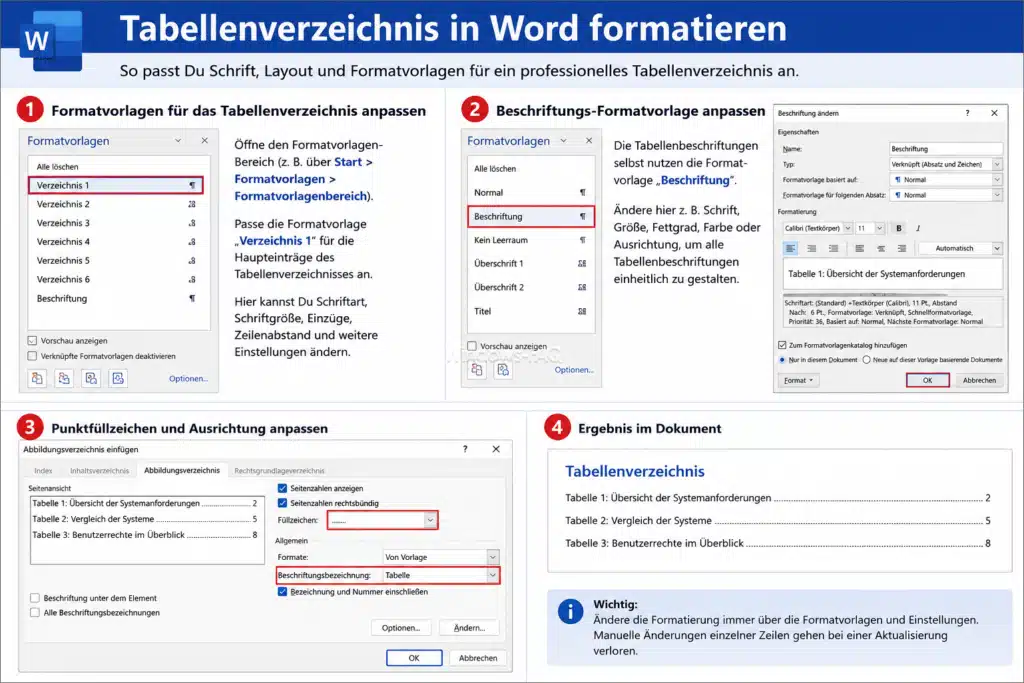Open the Optionen... link in the Verzeichnis styles pane
The width and height of the screenshot is (1024, 683).
pos(188,379)
